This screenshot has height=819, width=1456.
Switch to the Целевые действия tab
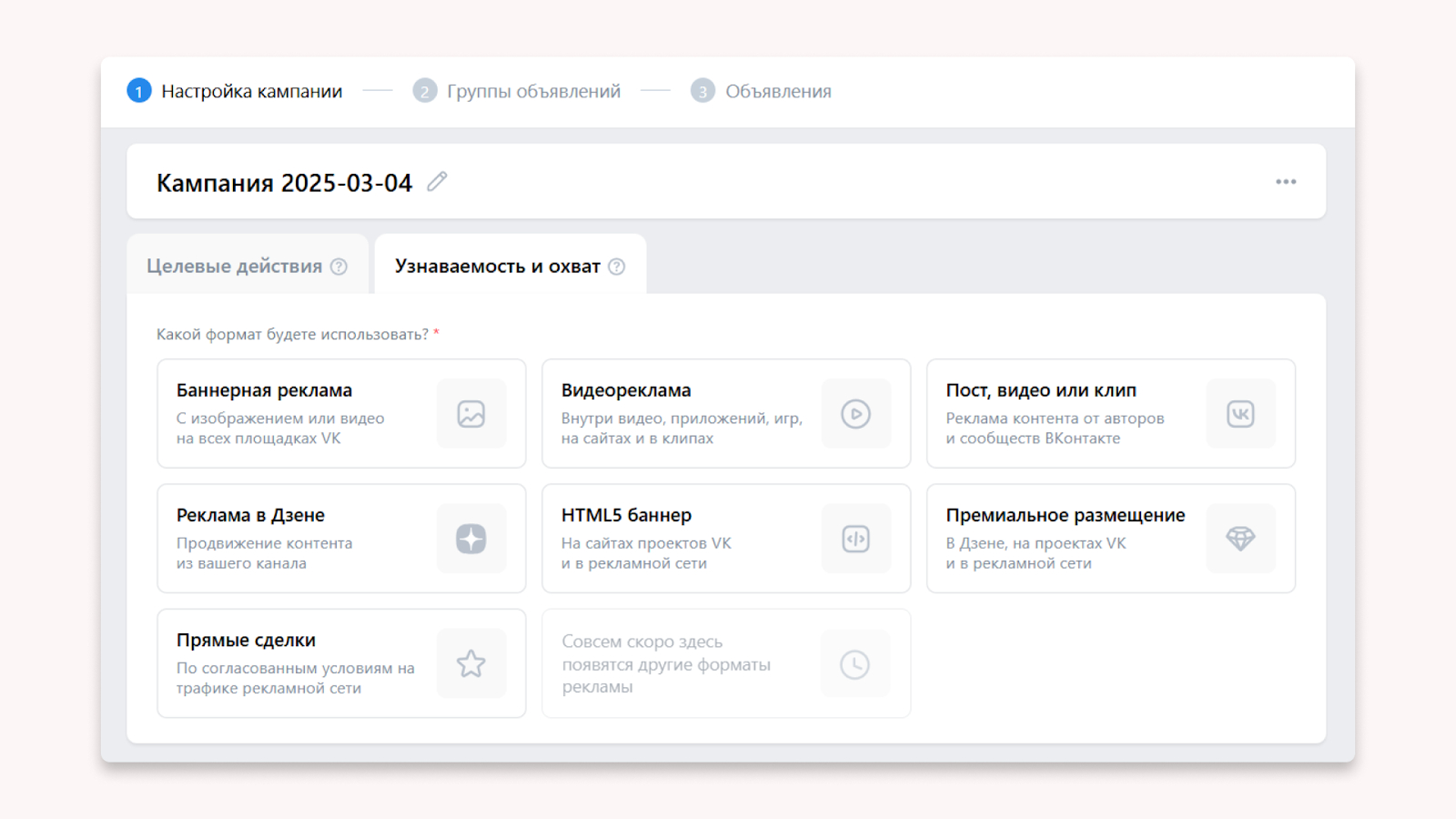tap(234, 267)
